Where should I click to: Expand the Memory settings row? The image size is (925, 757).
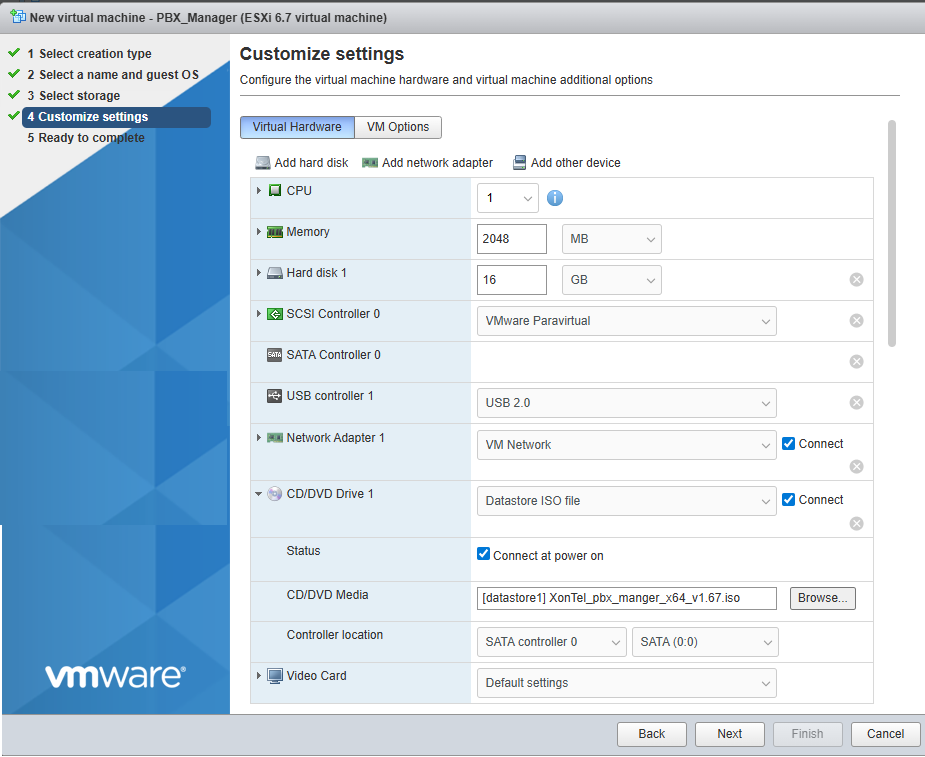(x=259, y=232)
